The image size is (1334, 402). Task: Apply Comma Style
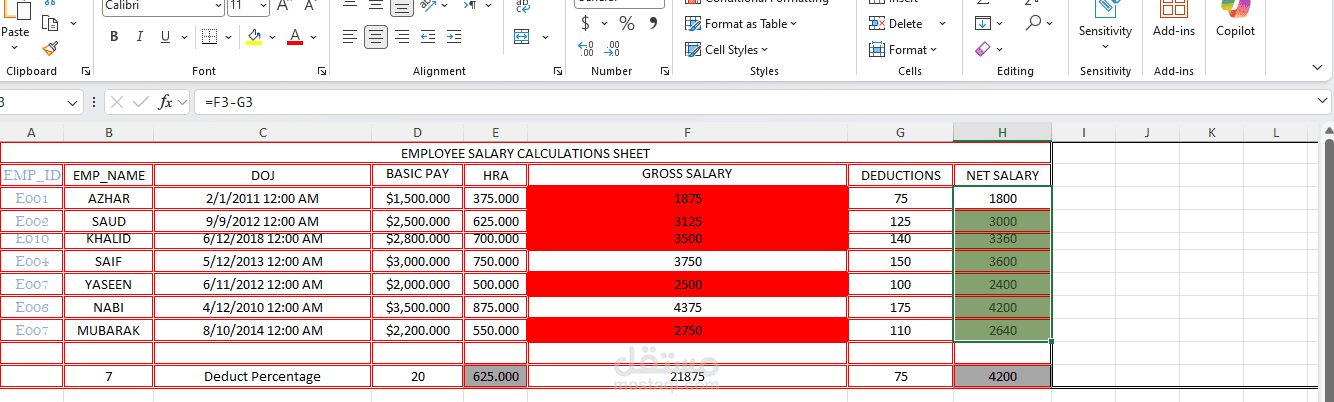pos(653,22)
